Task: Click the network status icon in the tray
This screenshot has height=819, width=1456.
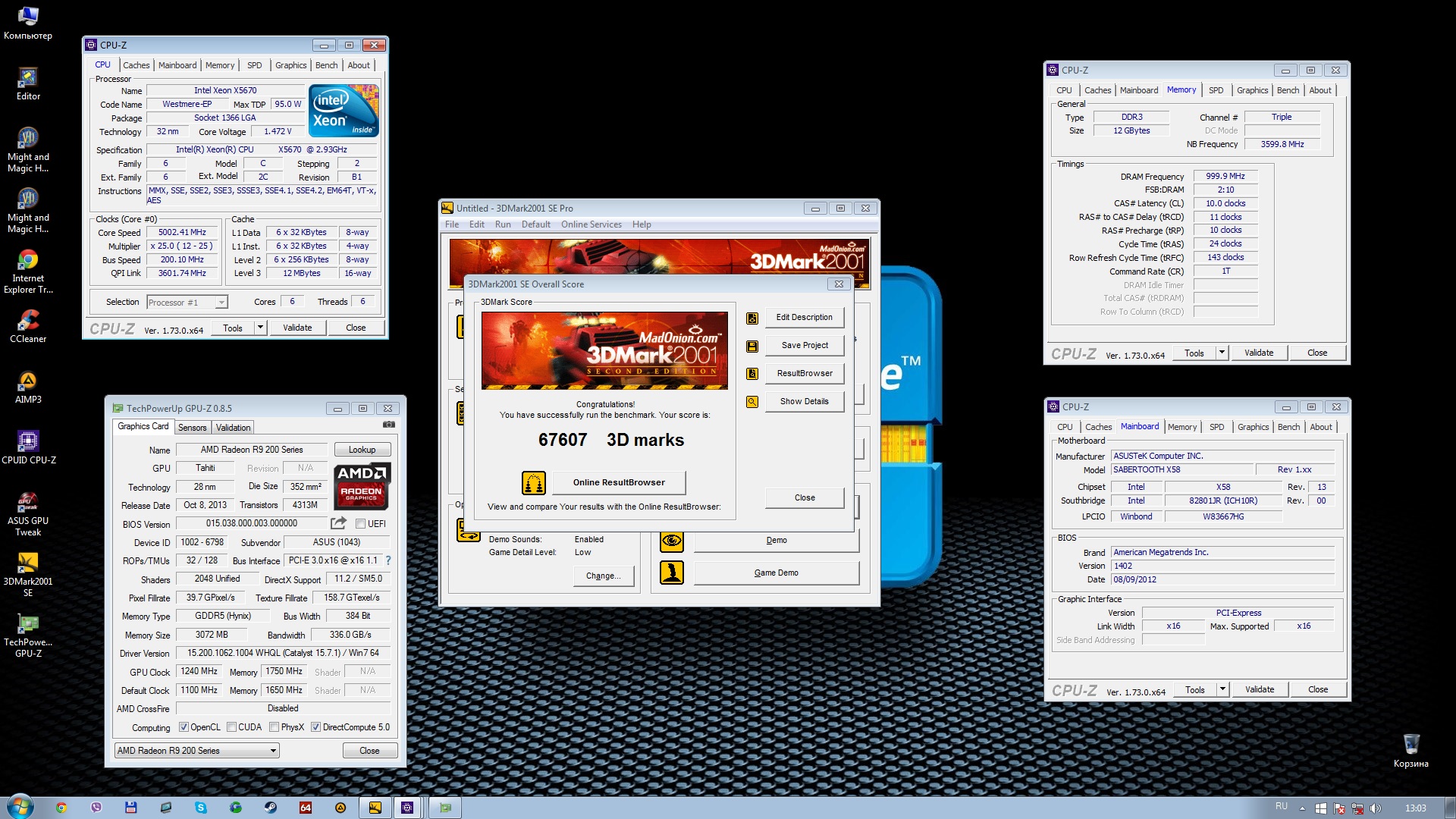Action: pos(1357,808)
